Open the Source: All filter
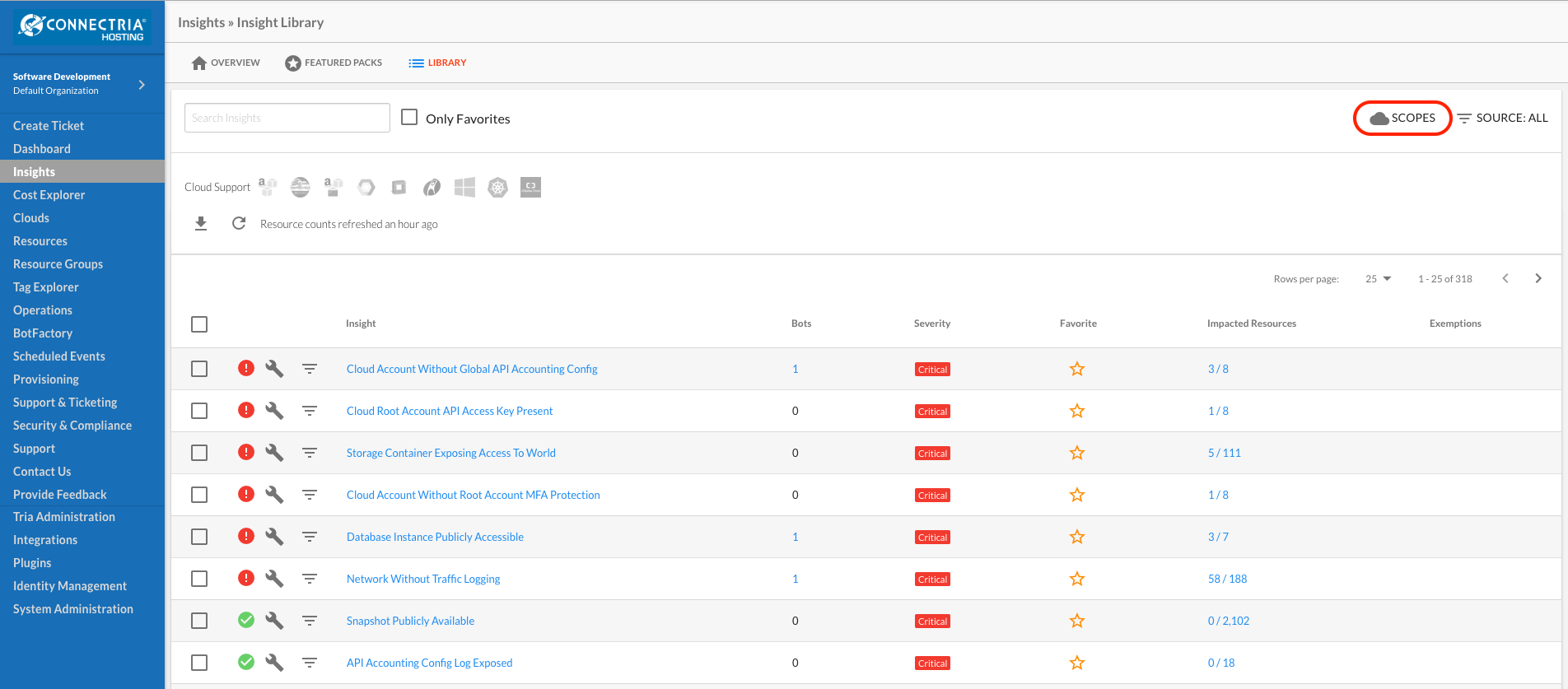This screenshot has width=1568, height=689. [1503, 118]
